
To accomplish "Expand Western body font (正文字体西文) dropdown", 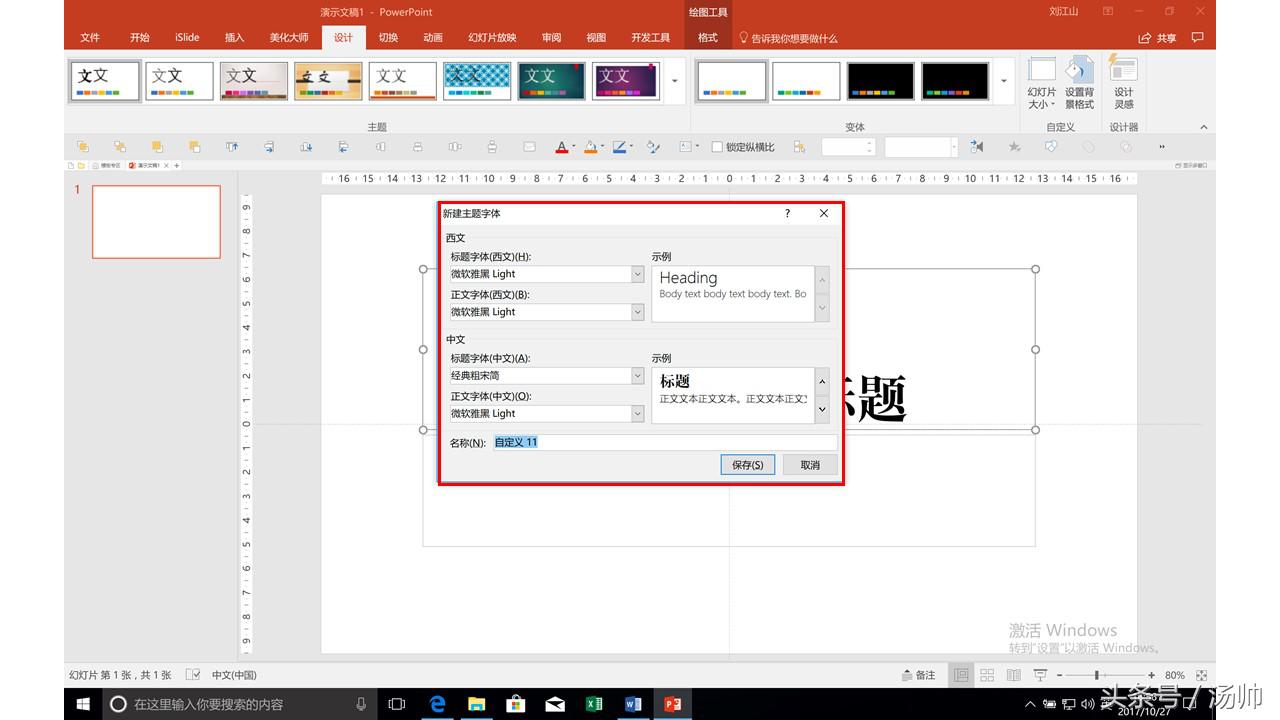I will click(637, 312).
